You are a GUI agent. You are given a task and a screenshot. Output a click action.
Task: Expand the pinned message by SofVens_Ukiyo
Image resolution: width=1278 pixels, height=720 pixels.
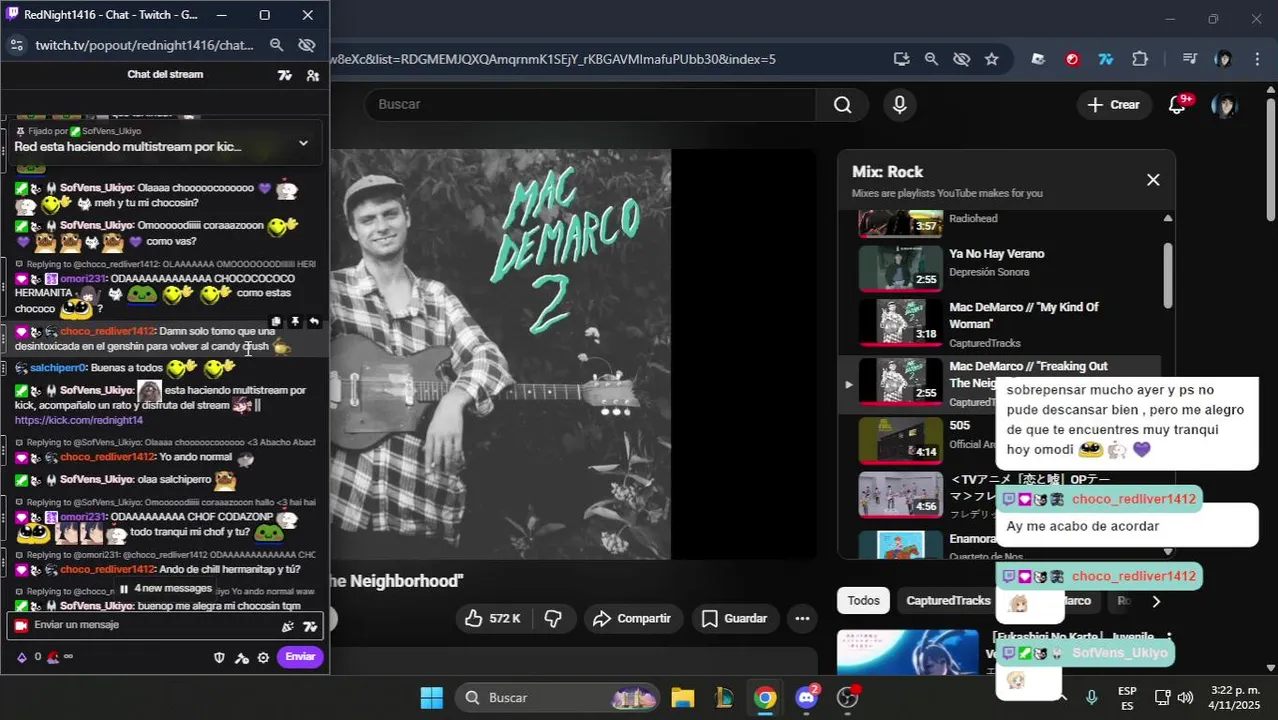[x=303, y=143]
